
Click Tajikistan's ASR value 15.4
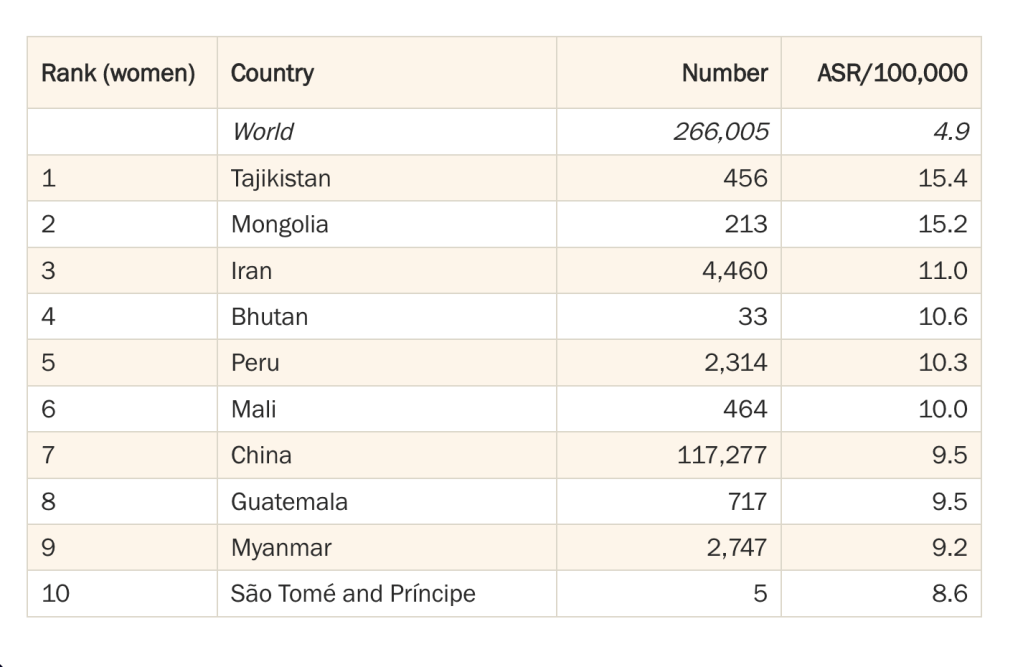(943, 178)
